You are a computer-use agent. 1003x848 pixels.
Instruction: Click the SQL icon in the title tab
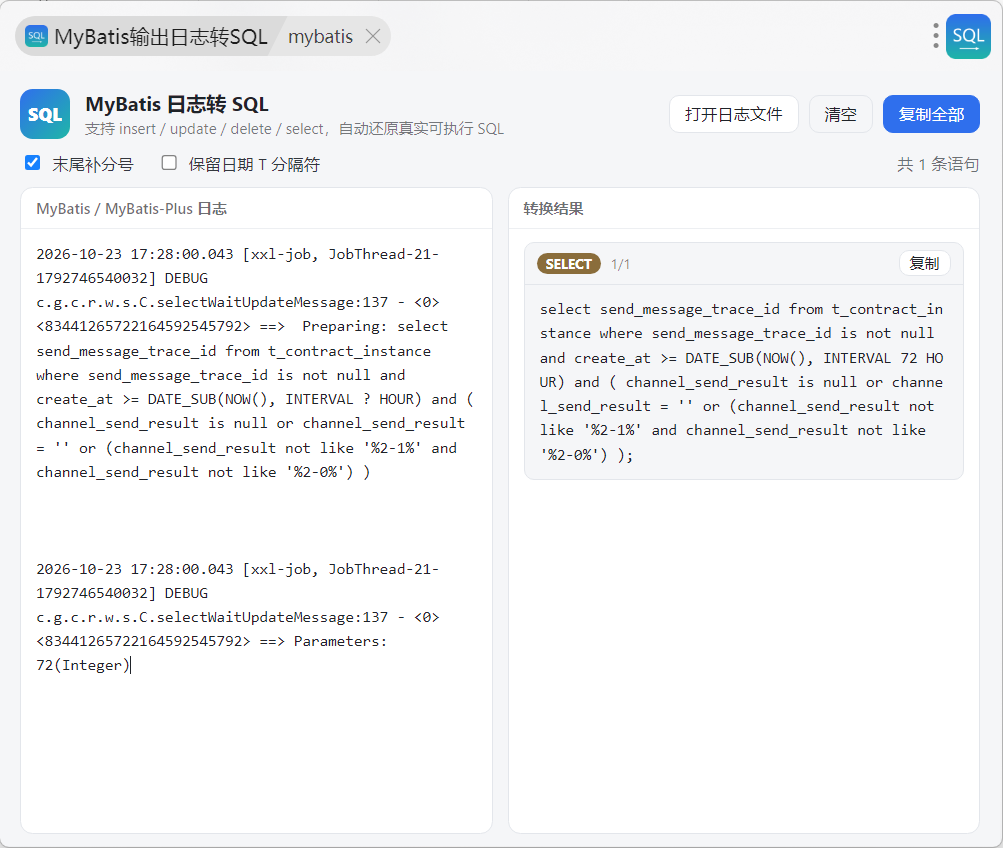coord(36,36)
